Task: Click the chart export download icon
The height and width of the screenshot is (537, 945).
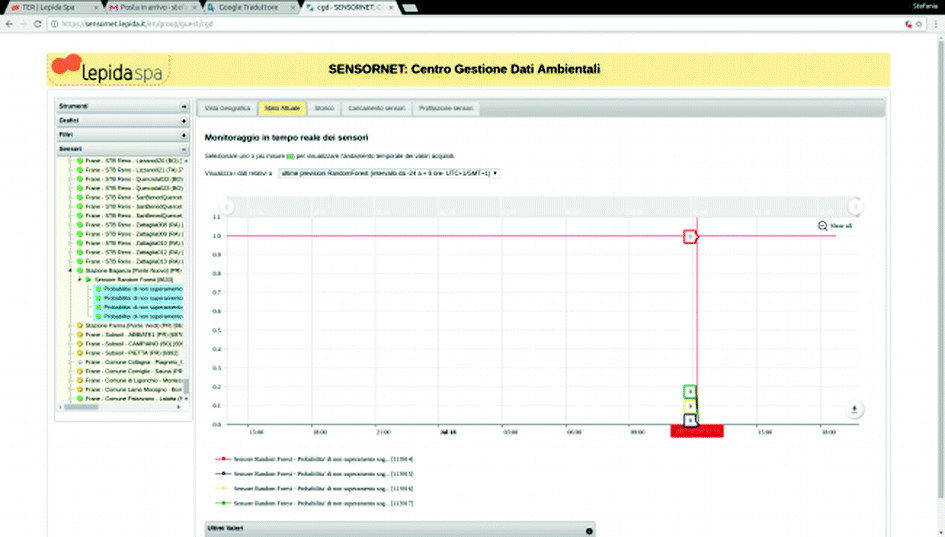Action: pos(854,409)
